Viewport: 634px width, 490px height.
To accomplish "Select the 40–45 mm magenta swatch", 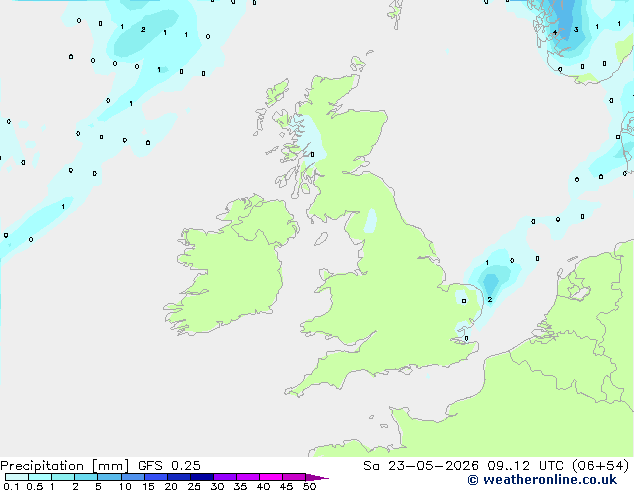I will (x=271, y=477).
